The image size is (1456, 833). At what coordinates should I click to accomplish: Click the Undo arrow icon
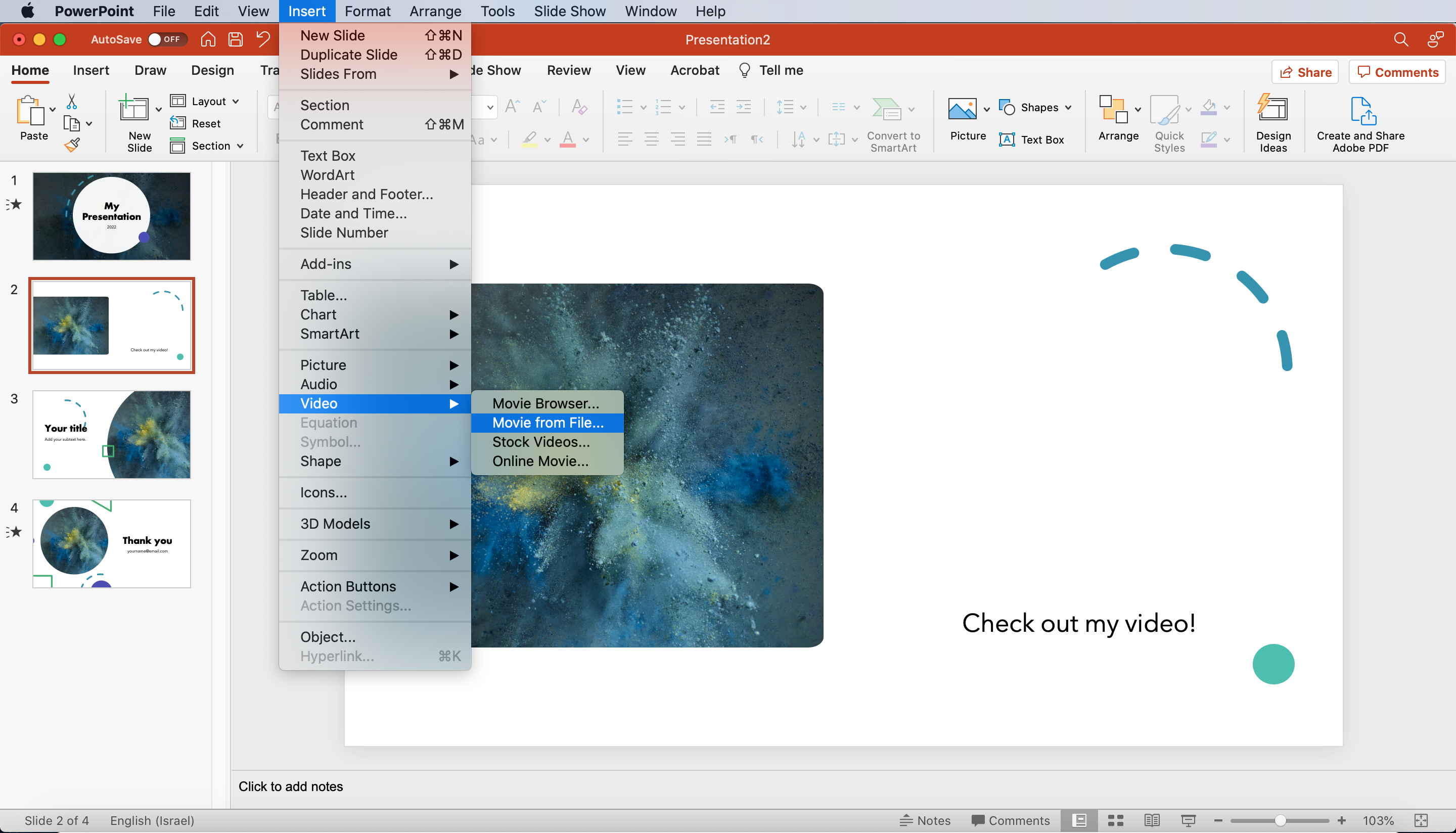tap(262, 39)
